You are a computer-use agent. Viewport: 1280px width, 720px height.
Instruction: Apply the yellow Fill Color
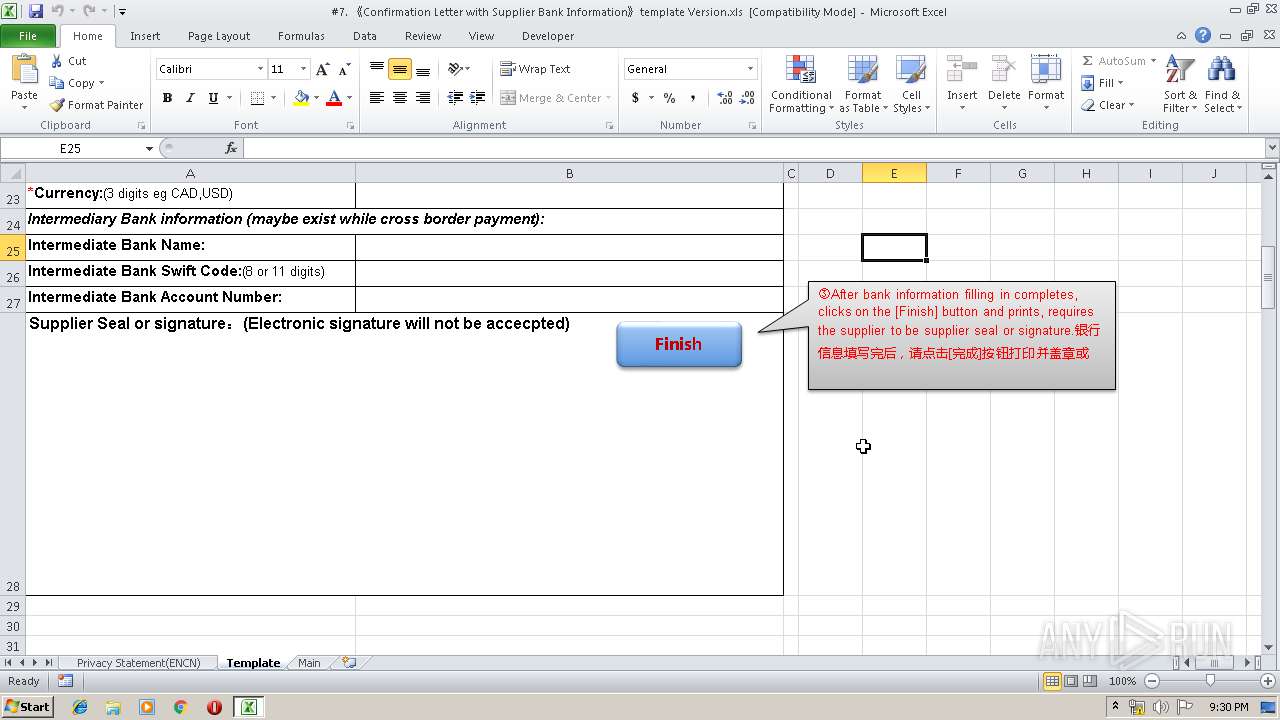coord(301,98)
